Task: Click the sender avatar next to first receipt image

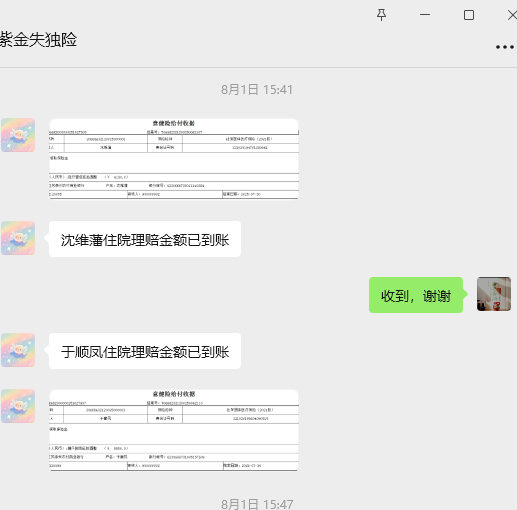Action: 18,135
